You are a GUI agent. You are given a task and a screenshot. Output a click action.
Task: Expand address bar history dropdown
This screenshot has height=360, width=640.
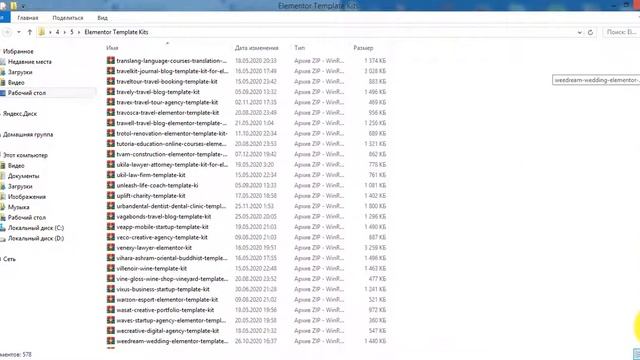580,32
